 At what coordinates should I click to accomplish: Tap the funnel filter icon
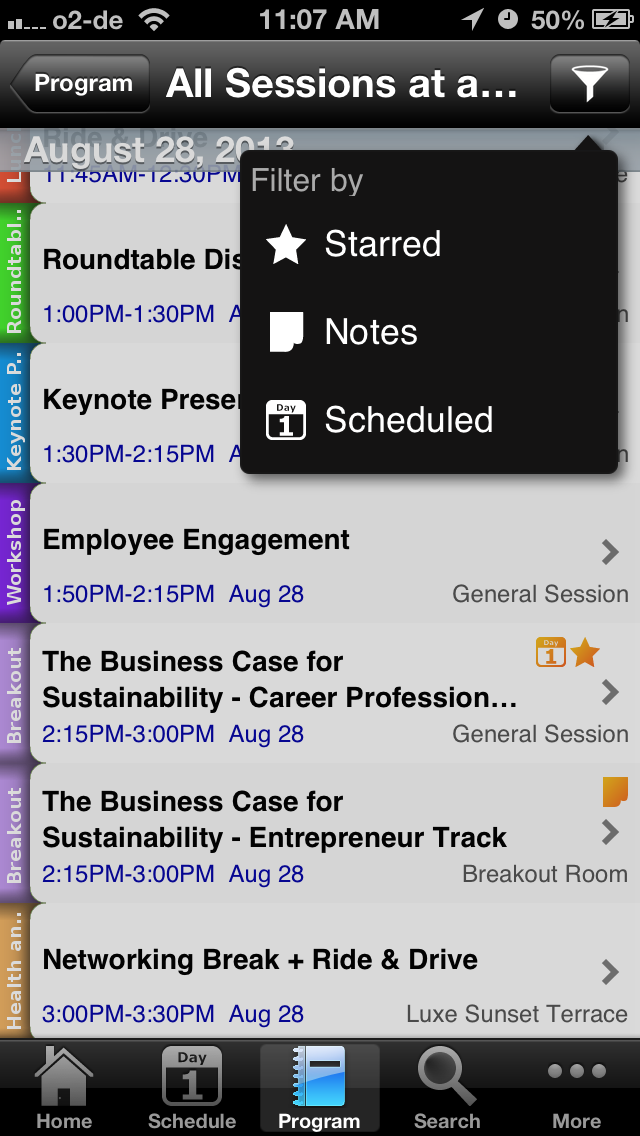click(588, 84)
